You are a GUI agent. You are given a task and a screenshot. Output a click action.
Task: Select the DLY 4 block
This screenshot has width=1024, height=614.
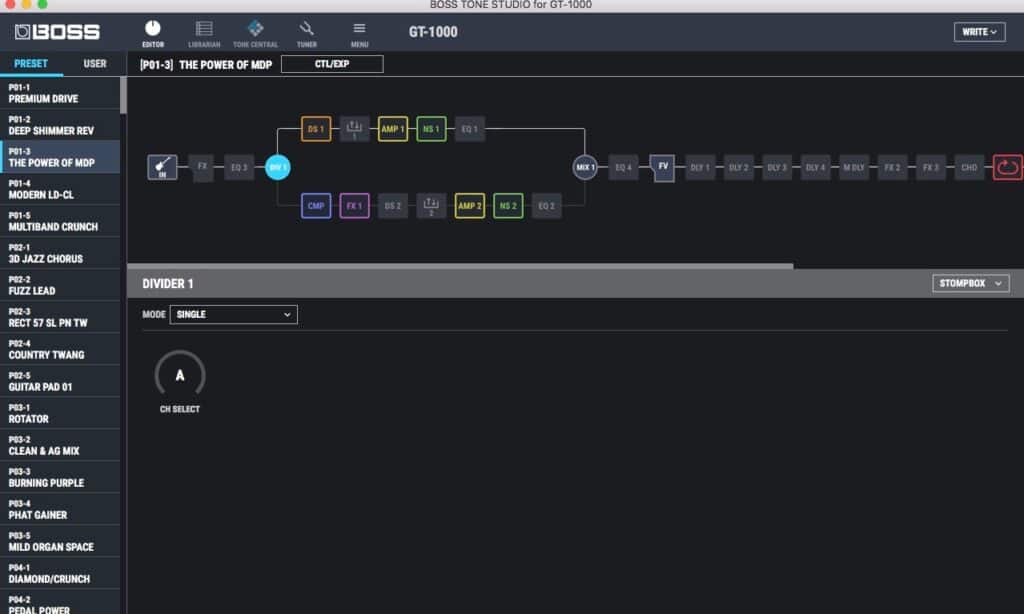[815, 167]
